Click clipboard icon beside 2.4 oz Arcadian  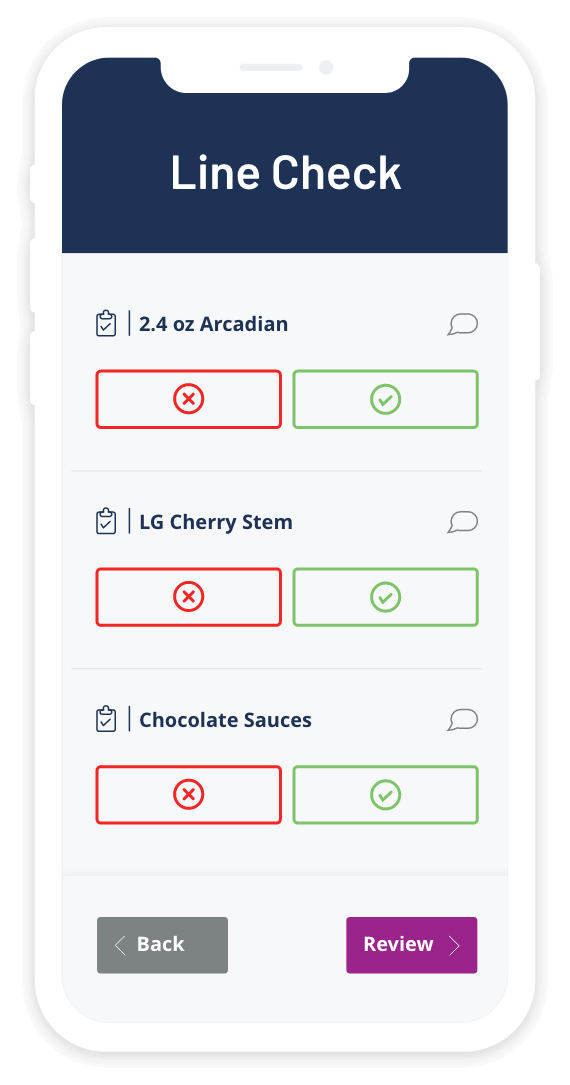[106, 323]
